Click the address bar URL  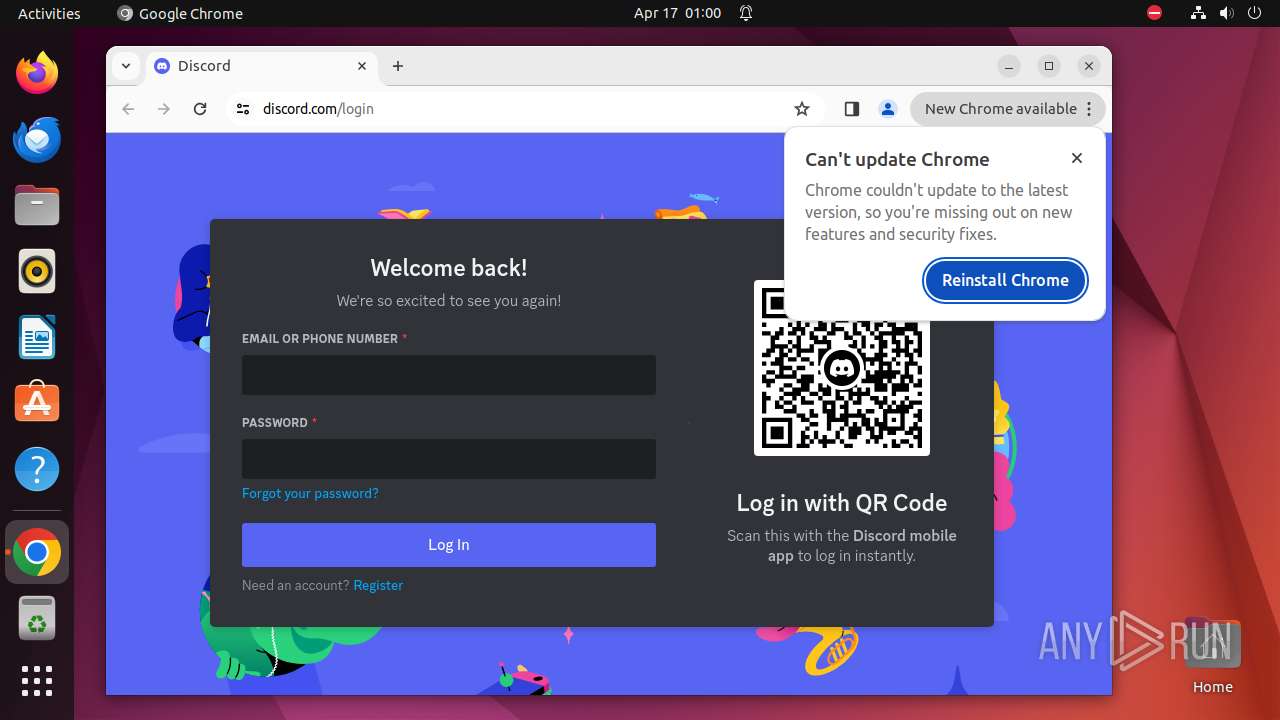point(318,109)
